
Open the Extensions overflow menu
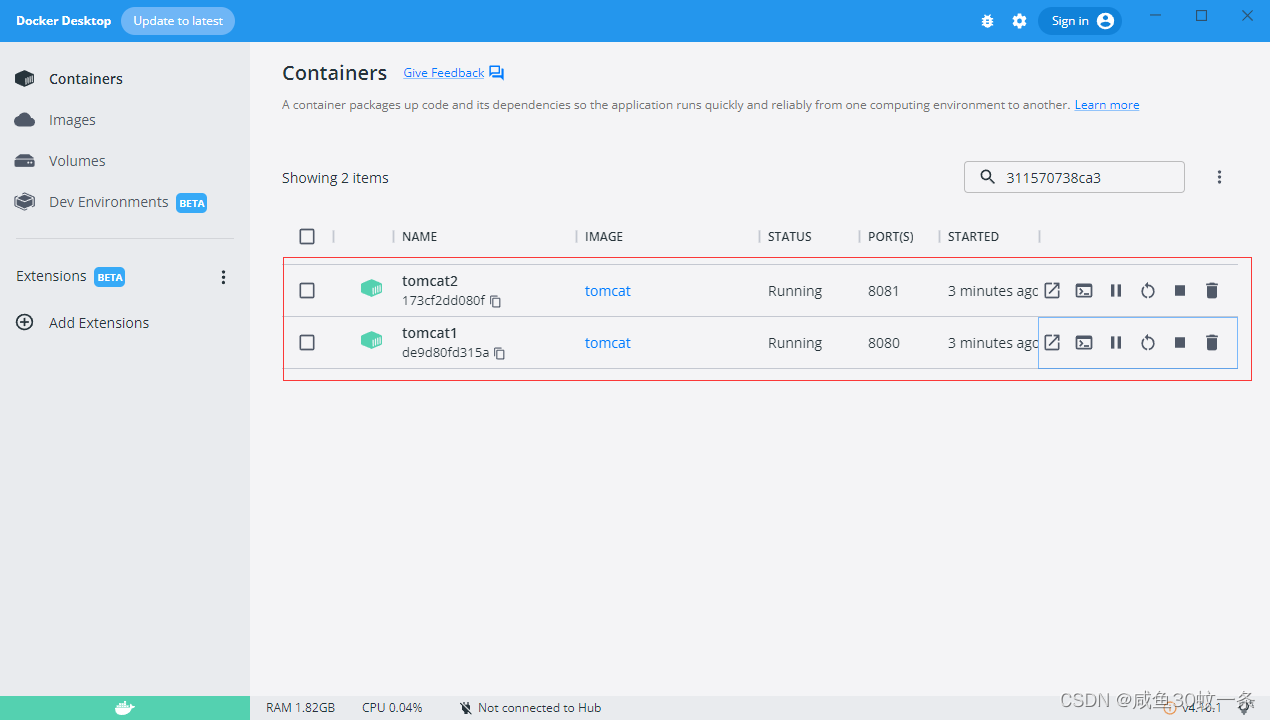click(x=223, y=277)
